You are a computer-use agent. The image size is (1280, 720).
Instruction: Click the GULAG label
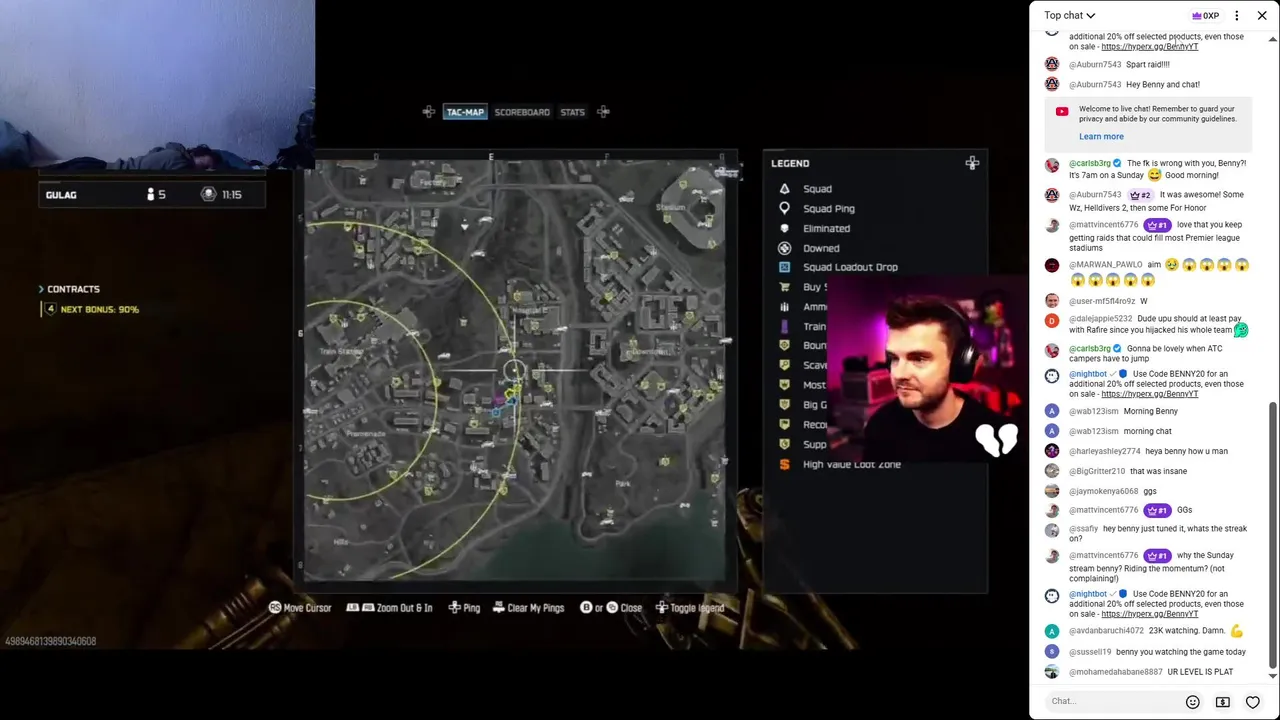coord(61,195)
